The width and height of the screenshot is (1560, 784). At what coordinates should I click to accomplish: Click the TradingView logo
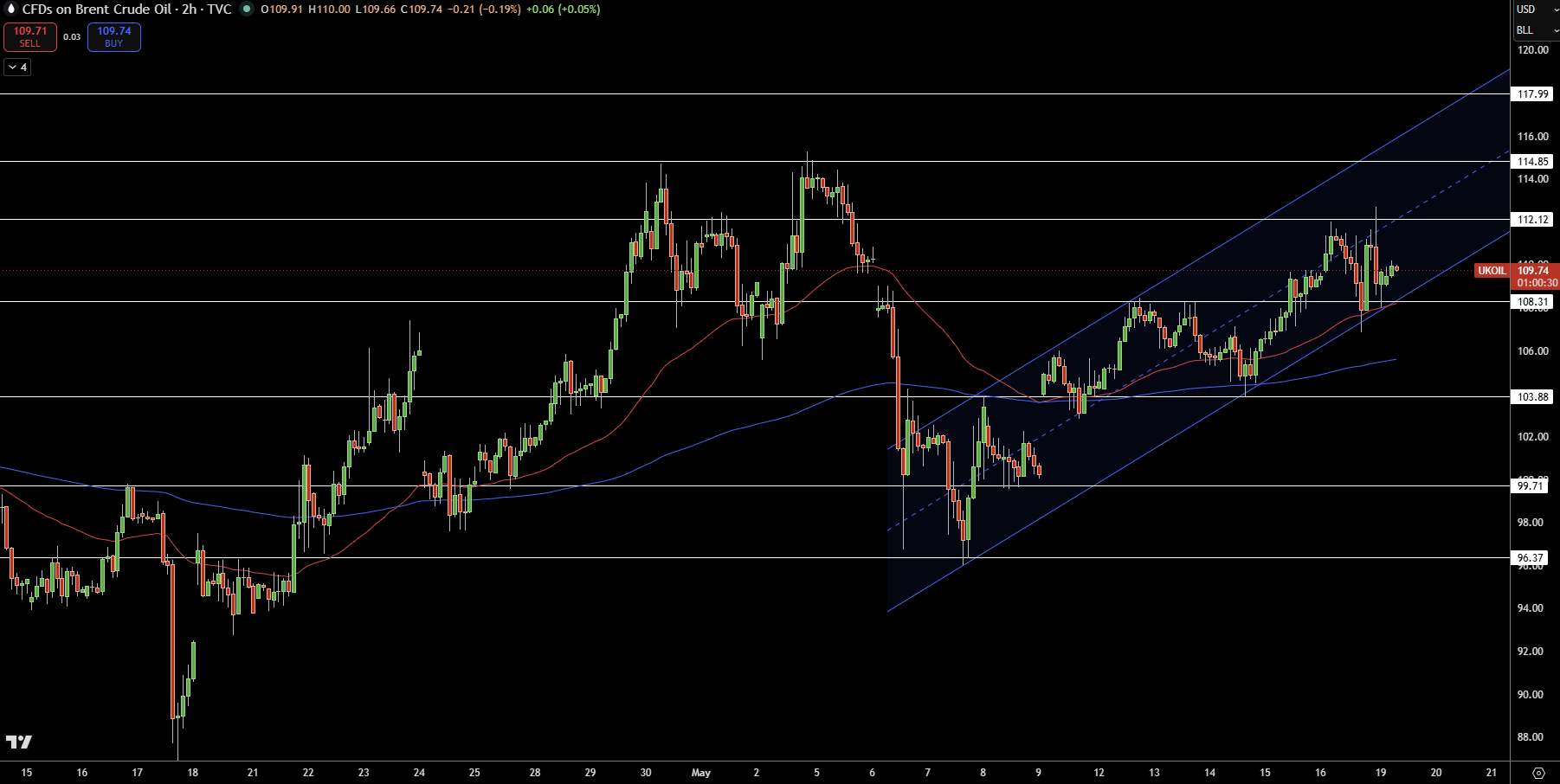(19, 742)
